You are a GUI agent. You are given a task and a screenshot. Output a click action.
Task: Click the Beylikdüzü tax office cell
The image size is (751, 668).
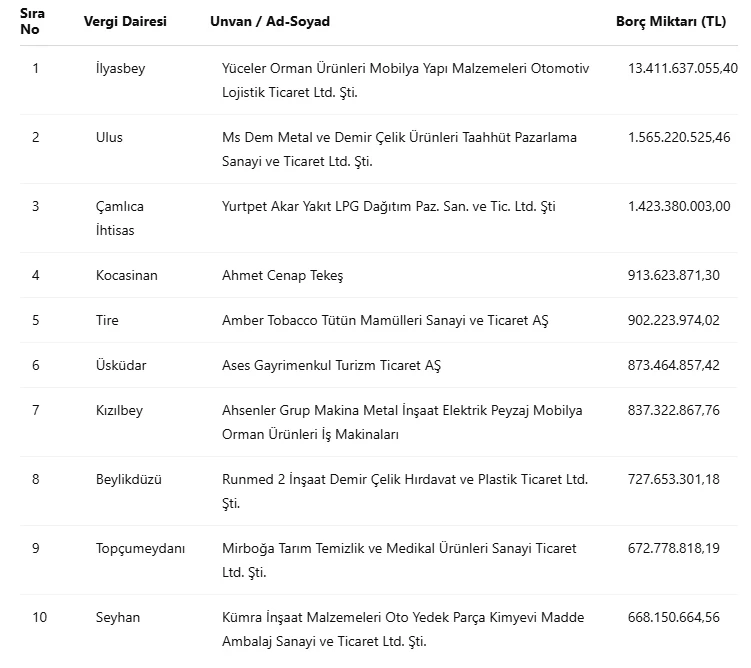[x=128, y=479]
